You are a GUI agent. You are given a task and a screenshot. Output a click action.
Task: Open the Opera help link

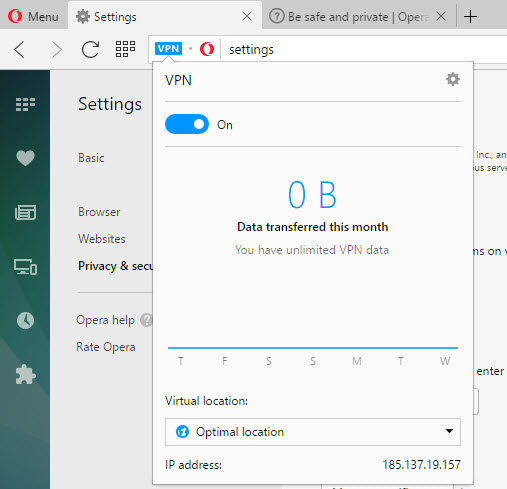[x=105, y=320]
